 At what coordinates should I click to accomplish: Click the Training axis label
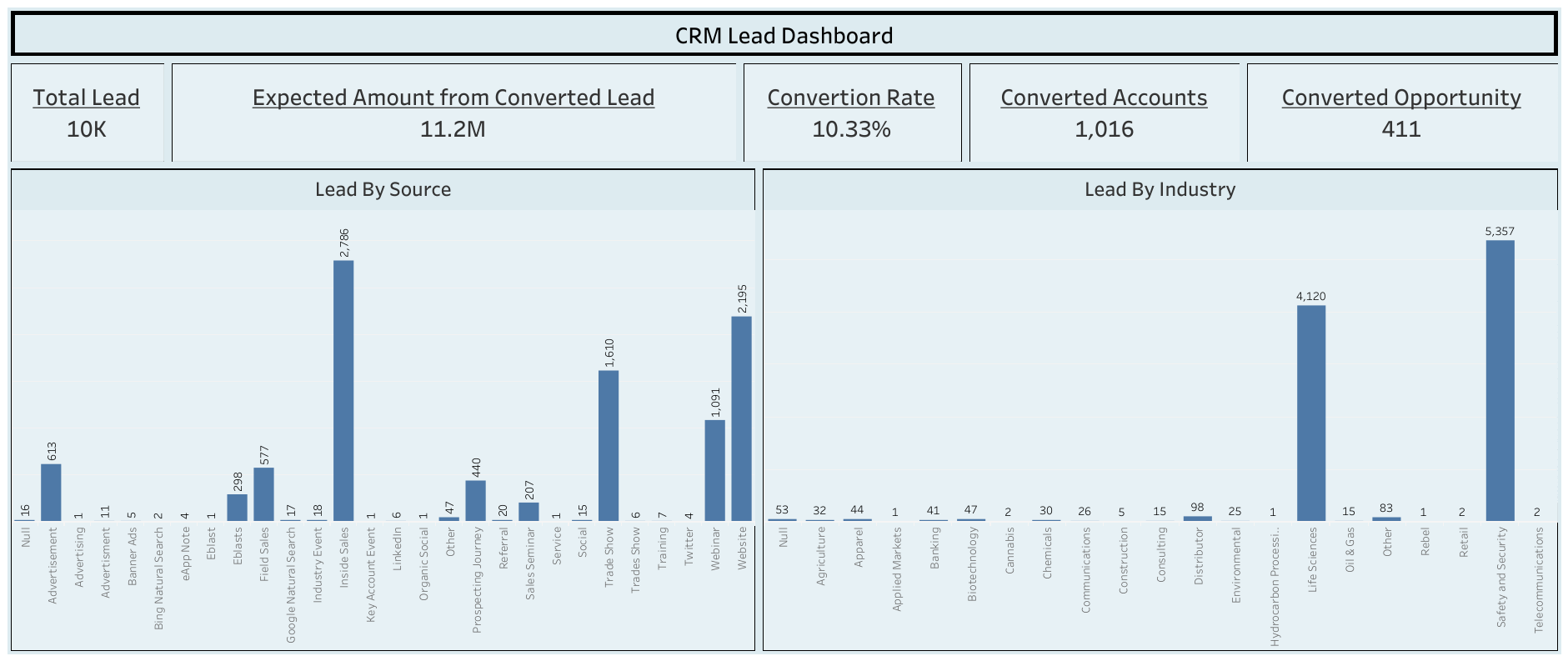click(663, 548)
